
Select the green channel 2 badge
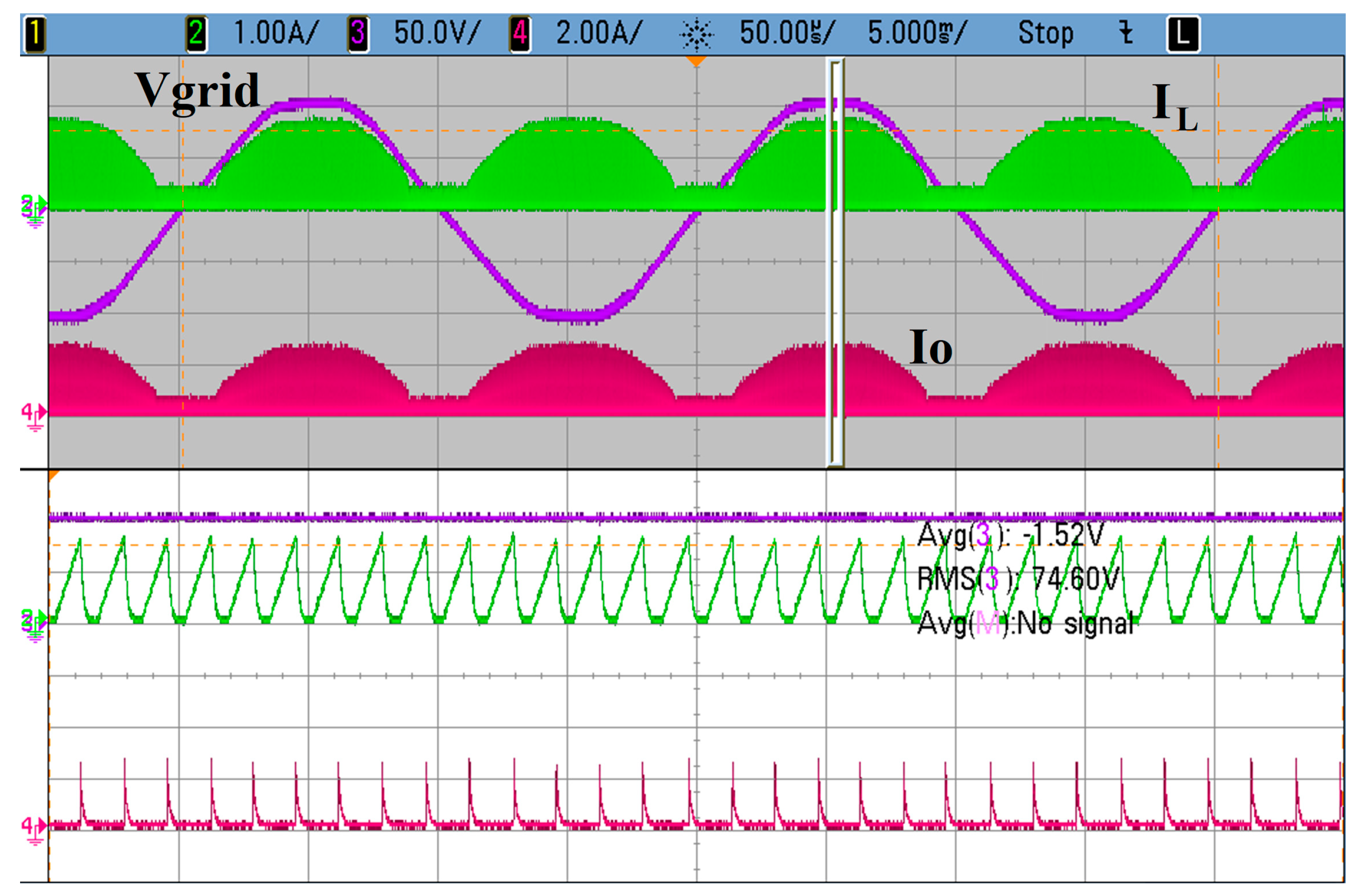(196, 34)
